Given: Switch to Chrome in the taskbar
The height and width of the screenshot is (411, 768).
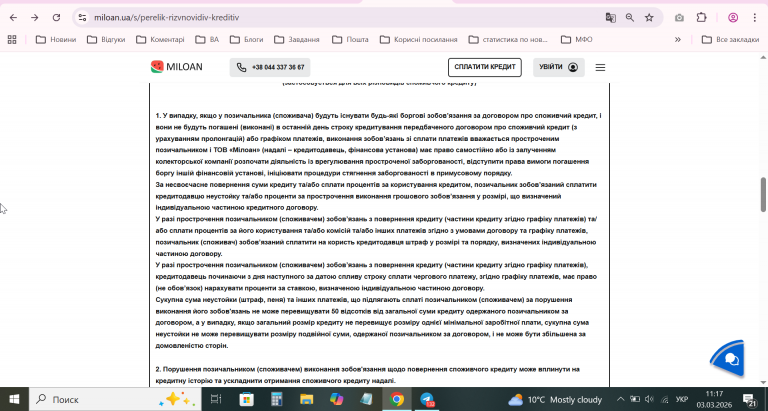Looking at the screenshot, I should pos(397,399).
